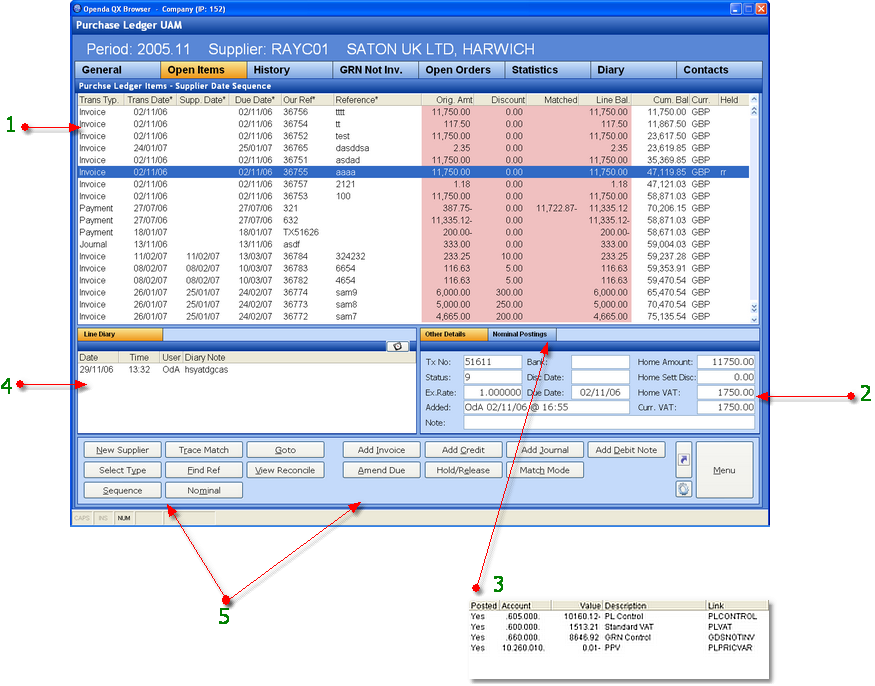Screen dimensions: 875x686
Task: Open the GRN Not Inv. tab
Action: [x=376, y=70]
